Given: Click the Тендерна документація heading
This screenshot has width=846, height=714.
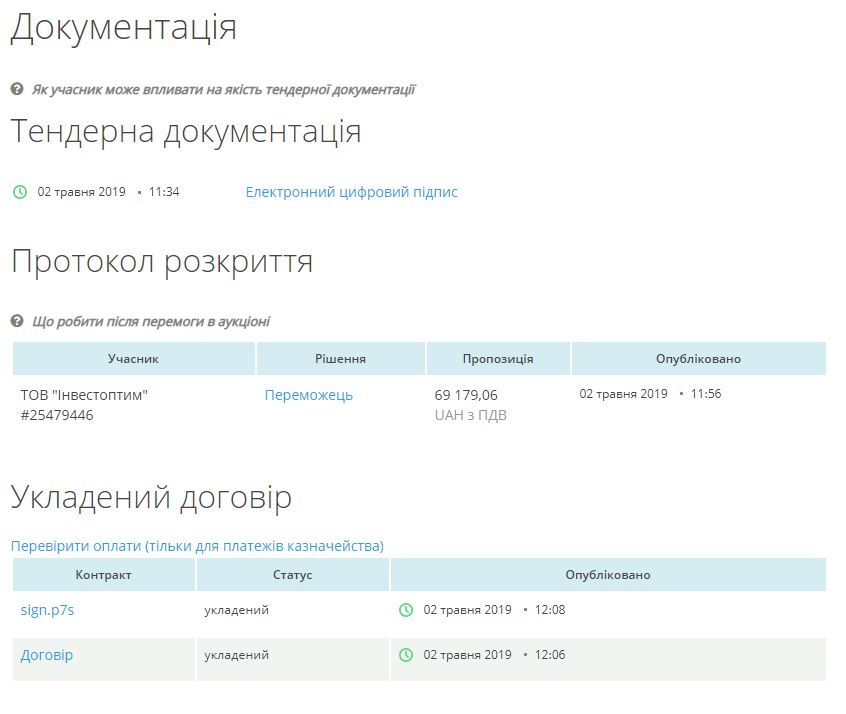Looking at the screenshot, I should click(x=186, y=132).
